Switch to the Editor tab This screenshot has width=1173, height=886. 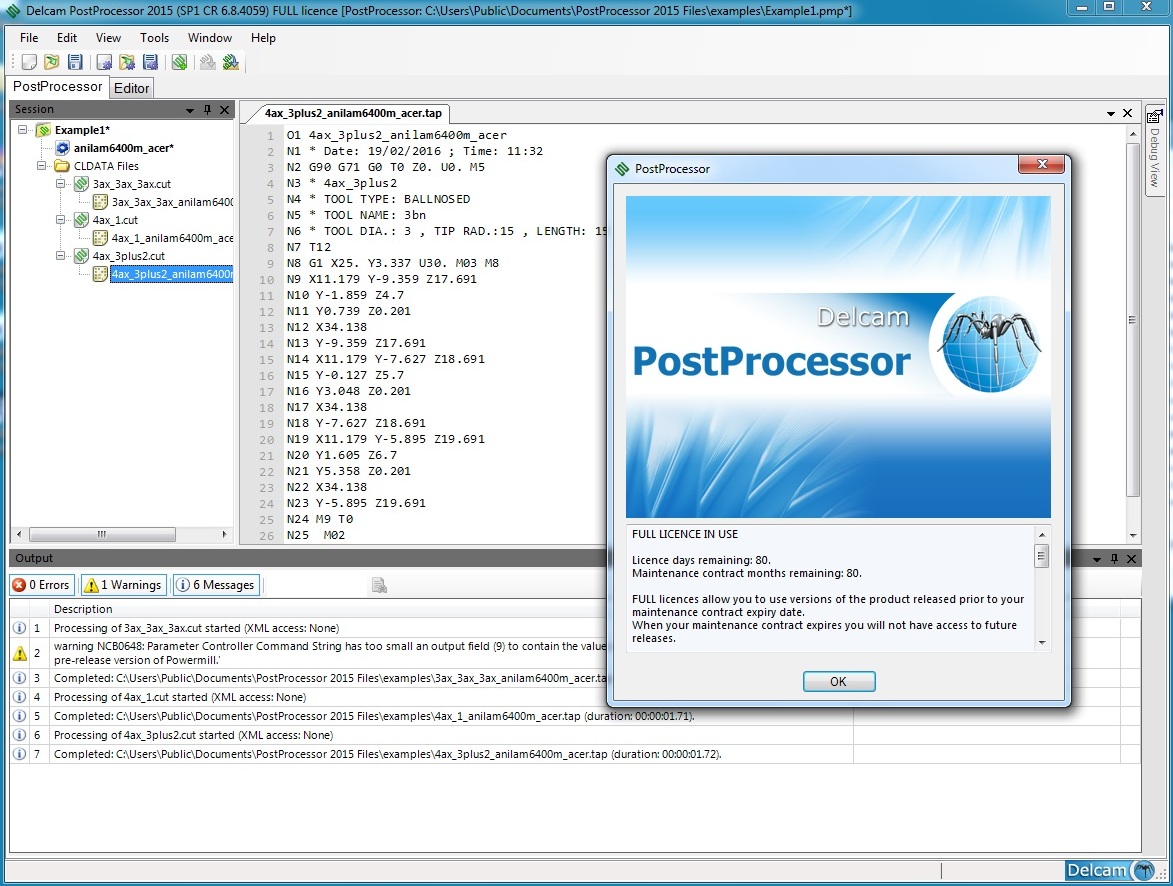[x=132, y=88]
